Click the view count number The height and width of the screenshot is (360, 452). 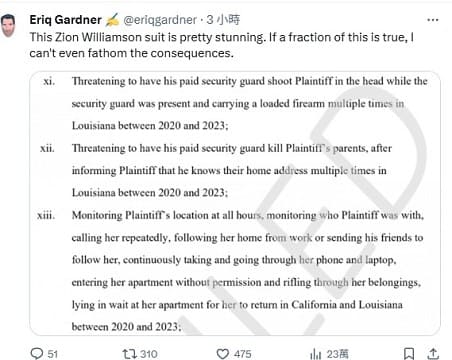337,354
